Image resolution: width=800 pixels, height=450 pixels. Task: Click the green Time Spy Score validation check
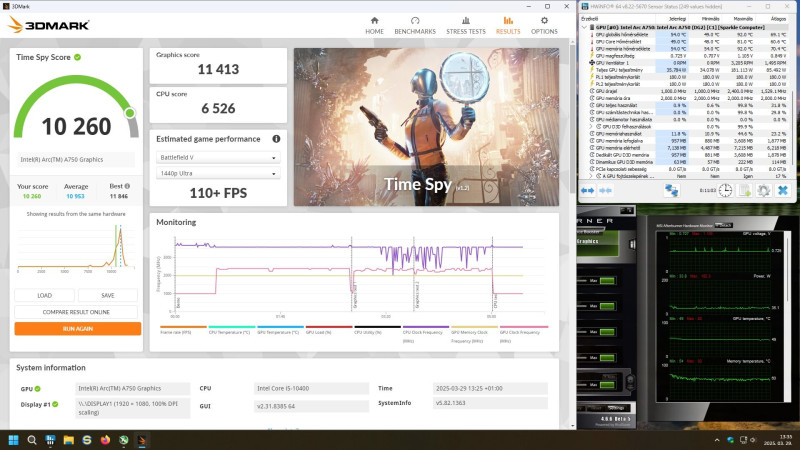coord(78,57)
